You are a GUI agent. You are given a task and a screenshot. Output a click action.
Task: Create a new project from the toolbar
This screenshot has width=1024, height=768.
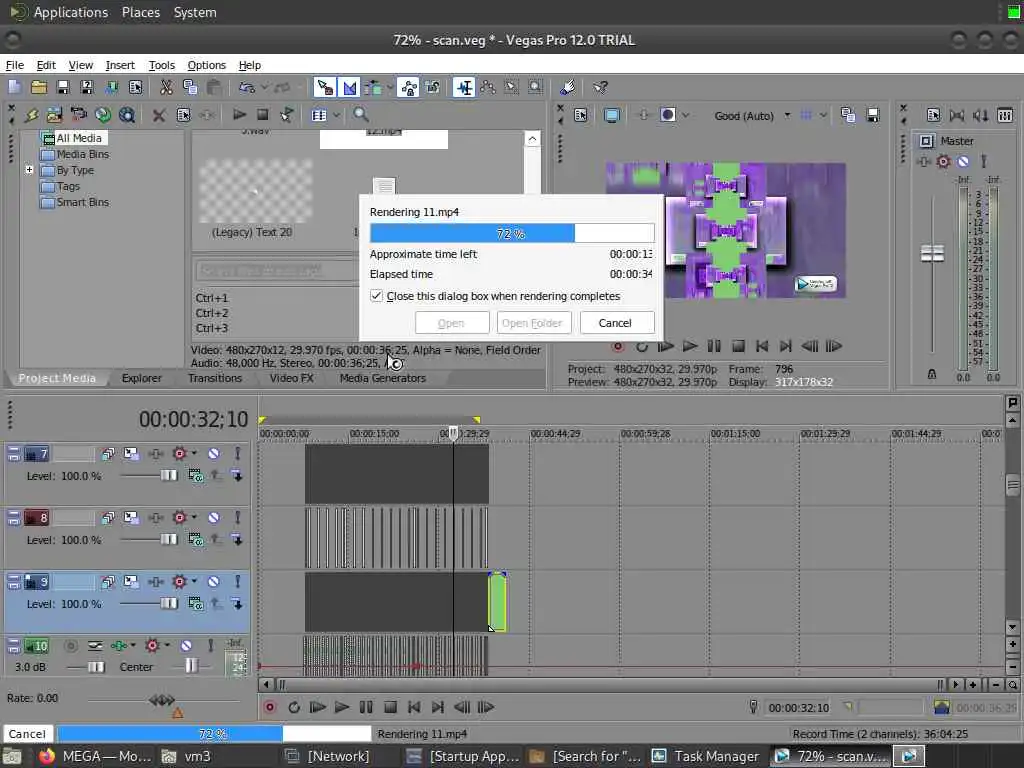pos(14,88)
